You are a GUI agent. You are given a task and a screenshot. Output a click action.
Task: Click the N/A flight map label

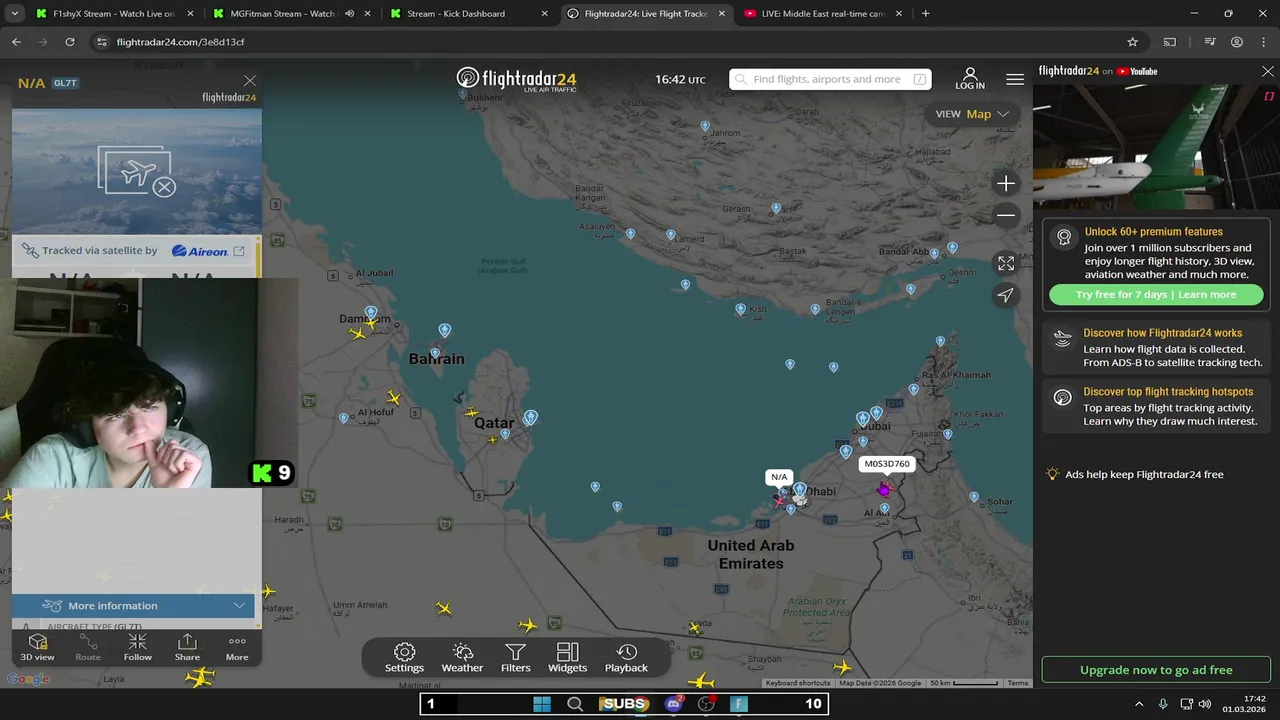779,477
